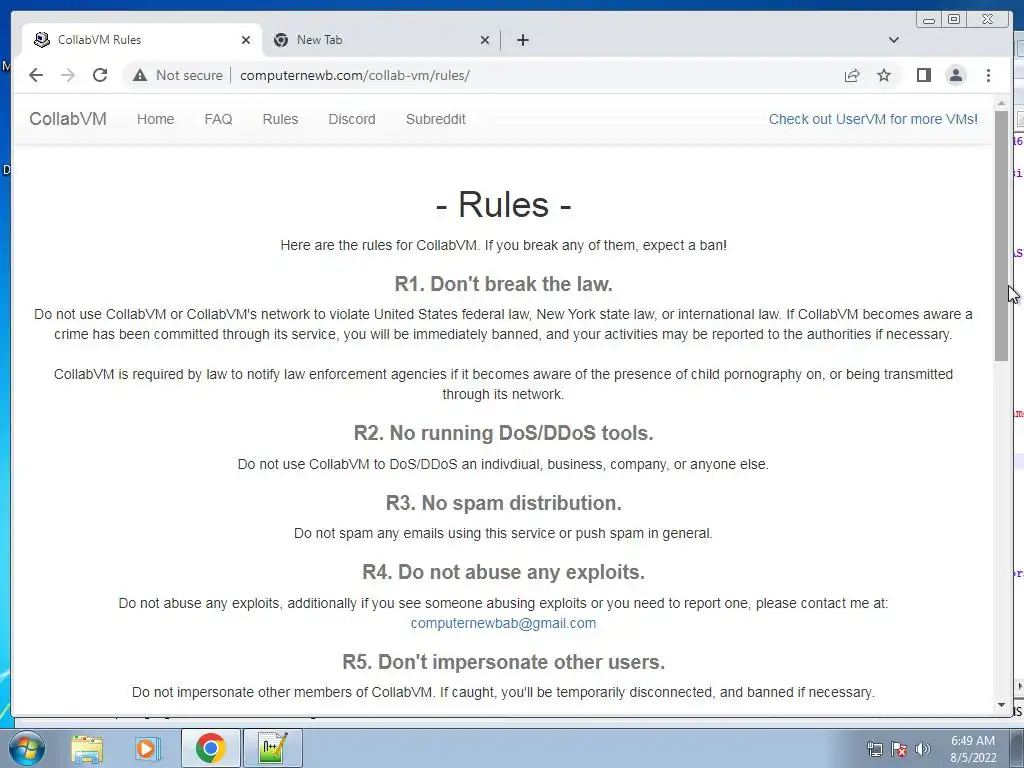Click the Not secure warning icon
Image resolution: width=1024 pixels, height=768 pixels.
[140, 75]
